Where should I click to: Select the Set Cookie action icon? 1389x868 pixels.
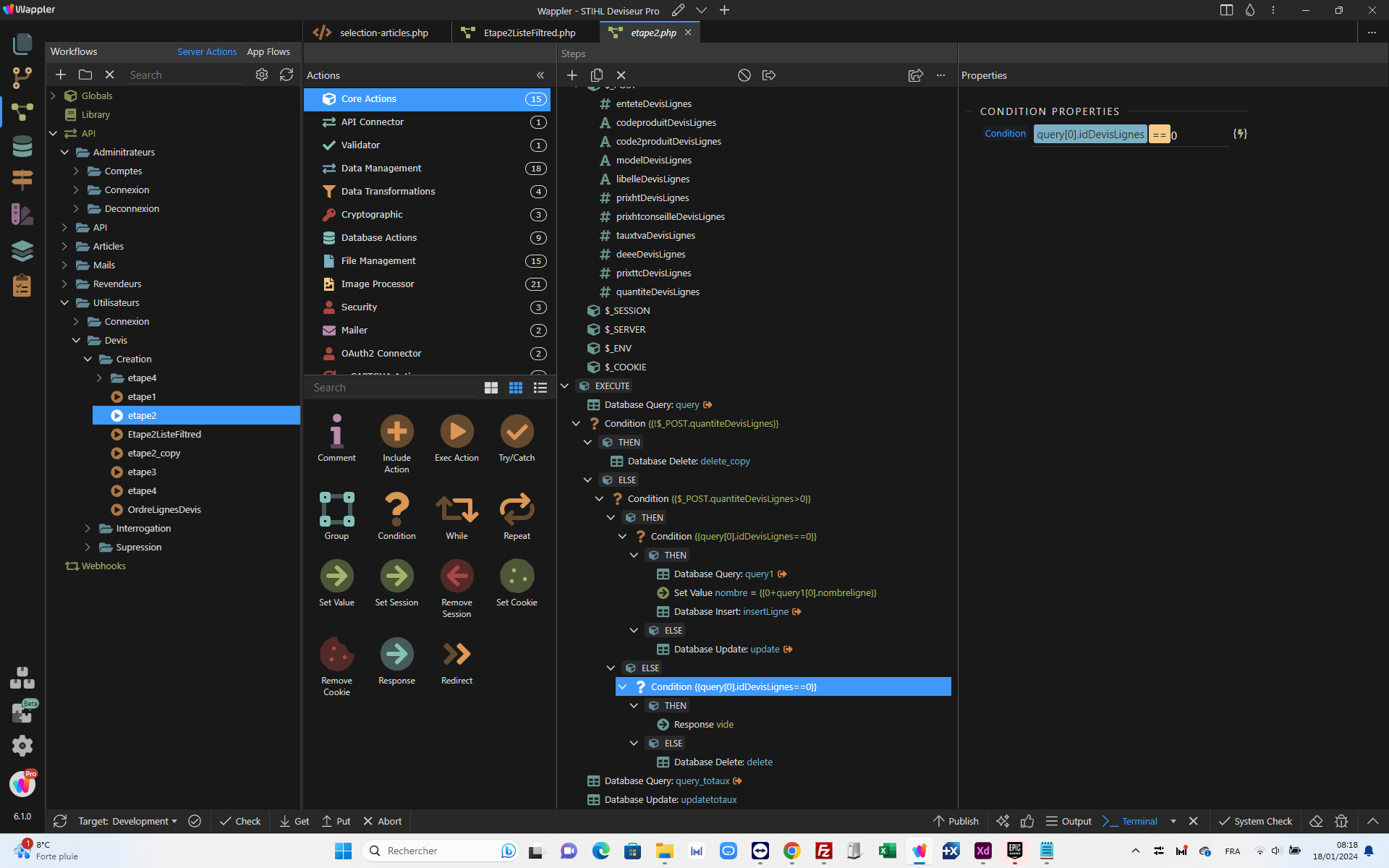click(x=517, y=576)
